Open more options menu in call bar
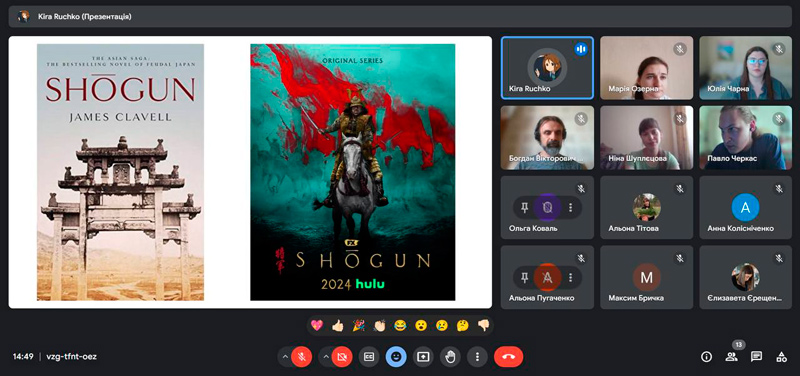 (477, 357)
